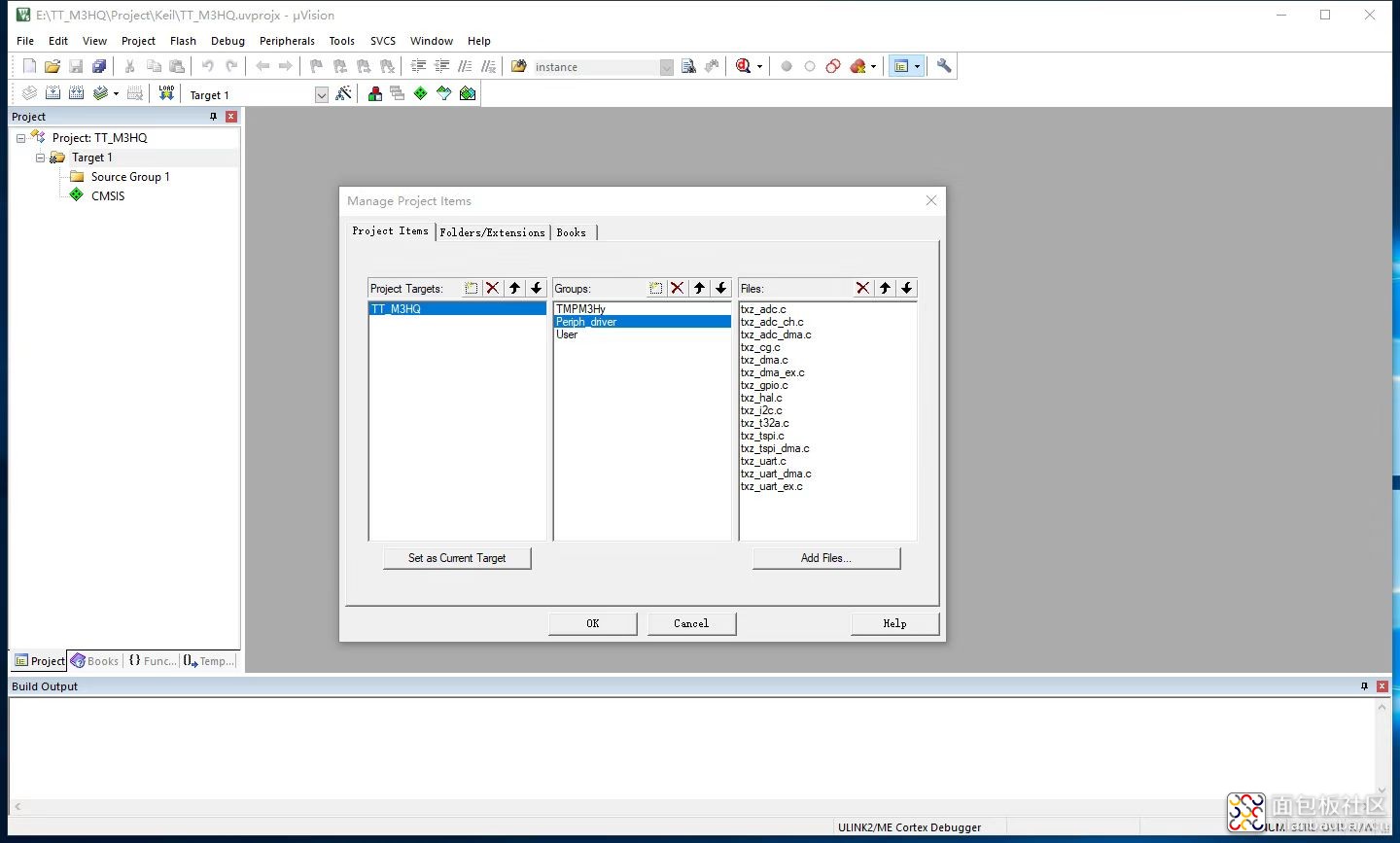Open the Peripherals menu

coord(287,41)
